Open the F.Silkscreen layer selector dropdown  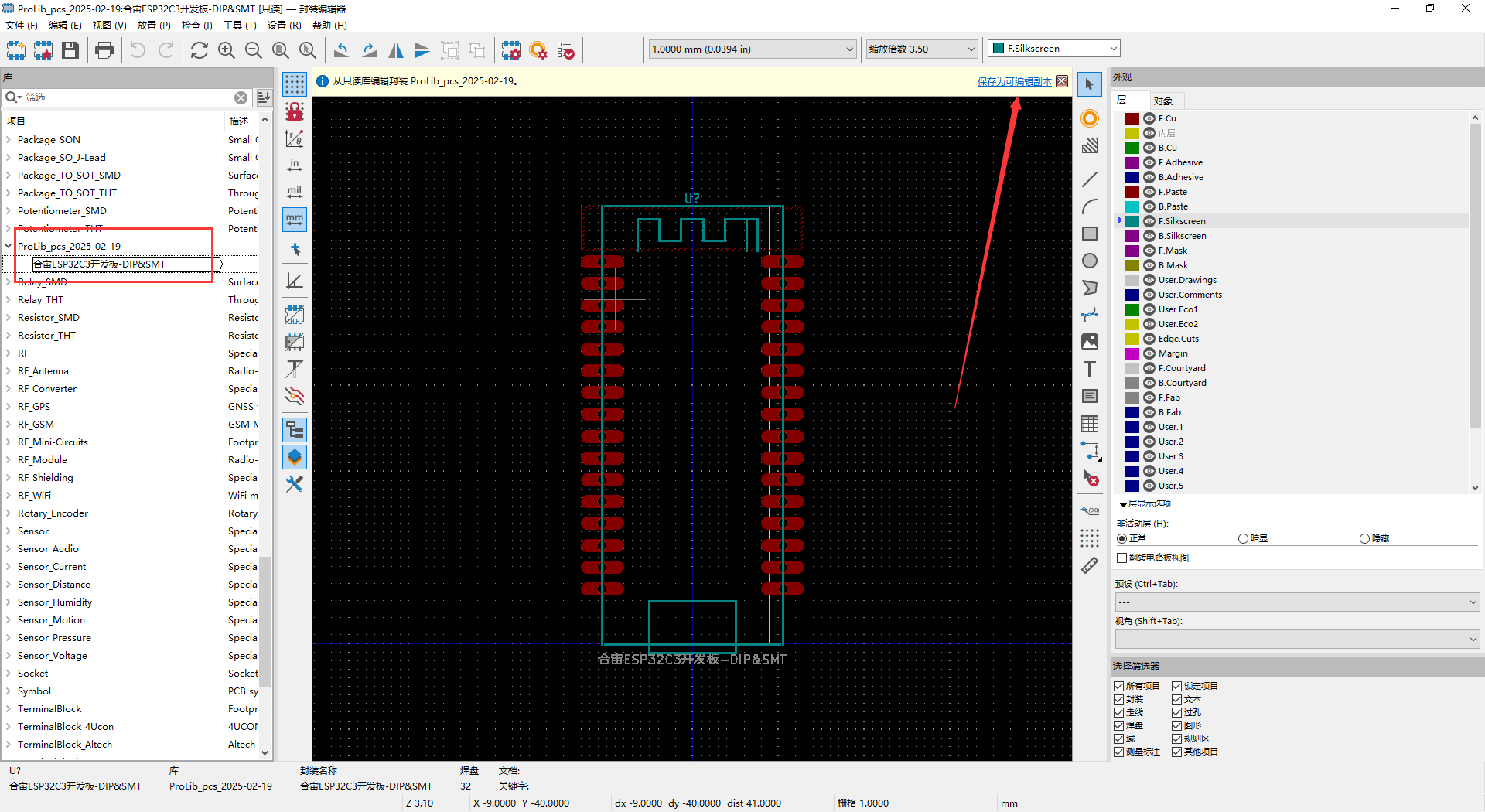(x=1054, y=49)
